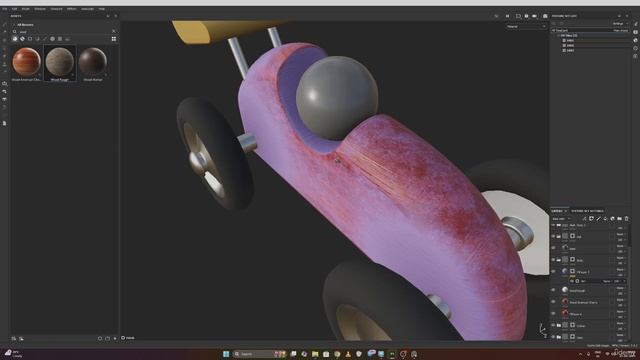Select the Polygon Fill tool in left toolbar
The height and width of the screenshot is (360, 640).
click(x=4, y=49)
